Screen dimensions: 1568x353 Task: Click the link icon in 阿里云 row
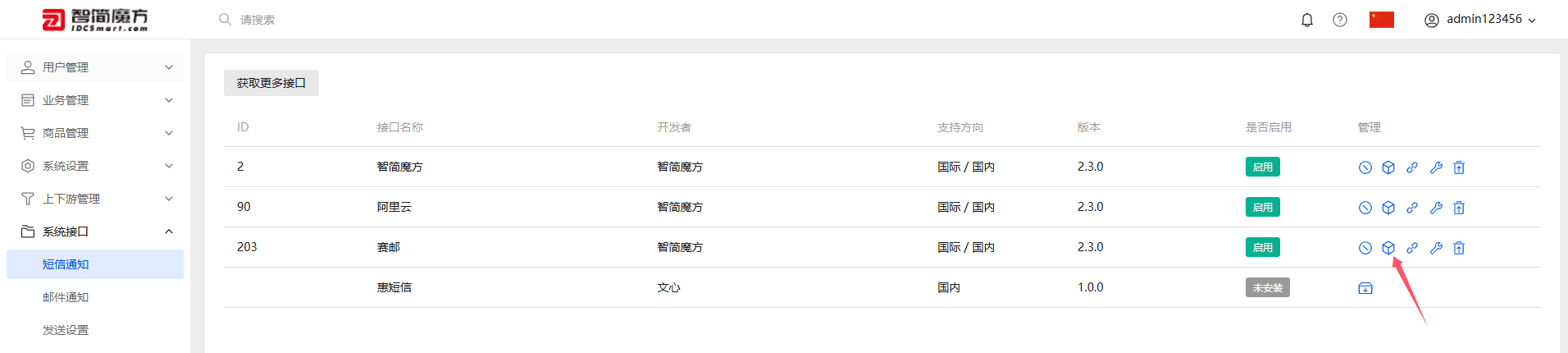(1412, 208)
